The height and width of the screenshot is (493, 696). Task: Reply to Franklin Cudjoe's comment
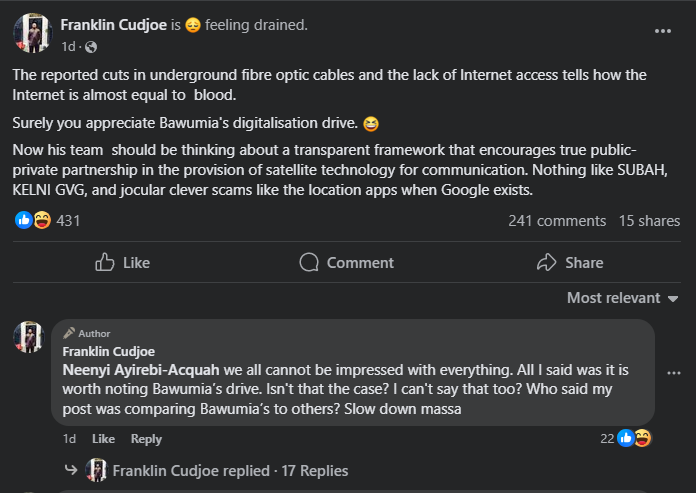(x=146, y=439)
